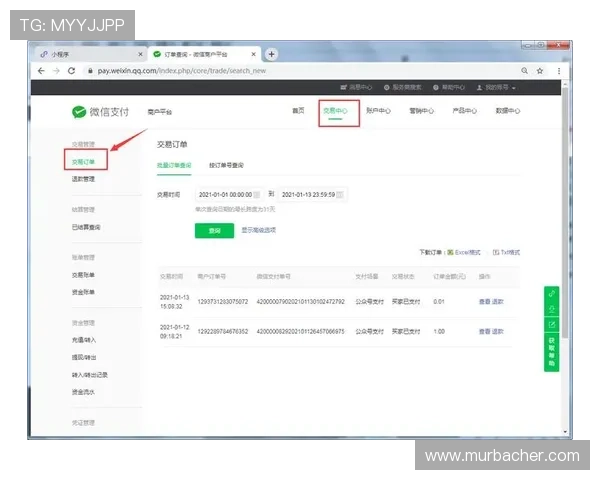Viewport: 600px width, 480px height.
Task: Select 资金账单 in the sidebar
Action: click(x=83, y=292)
